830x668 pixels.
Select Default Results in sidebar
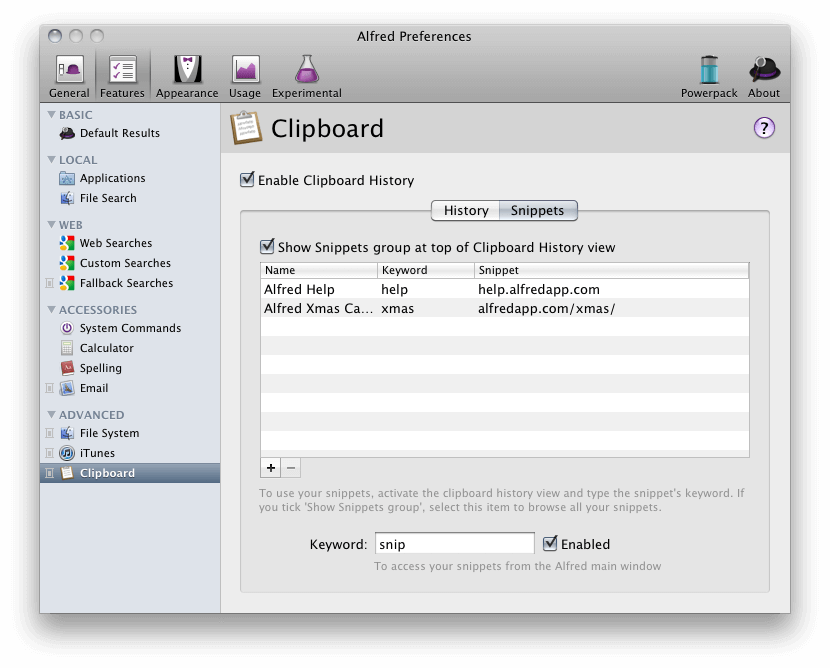click(120, 133)
